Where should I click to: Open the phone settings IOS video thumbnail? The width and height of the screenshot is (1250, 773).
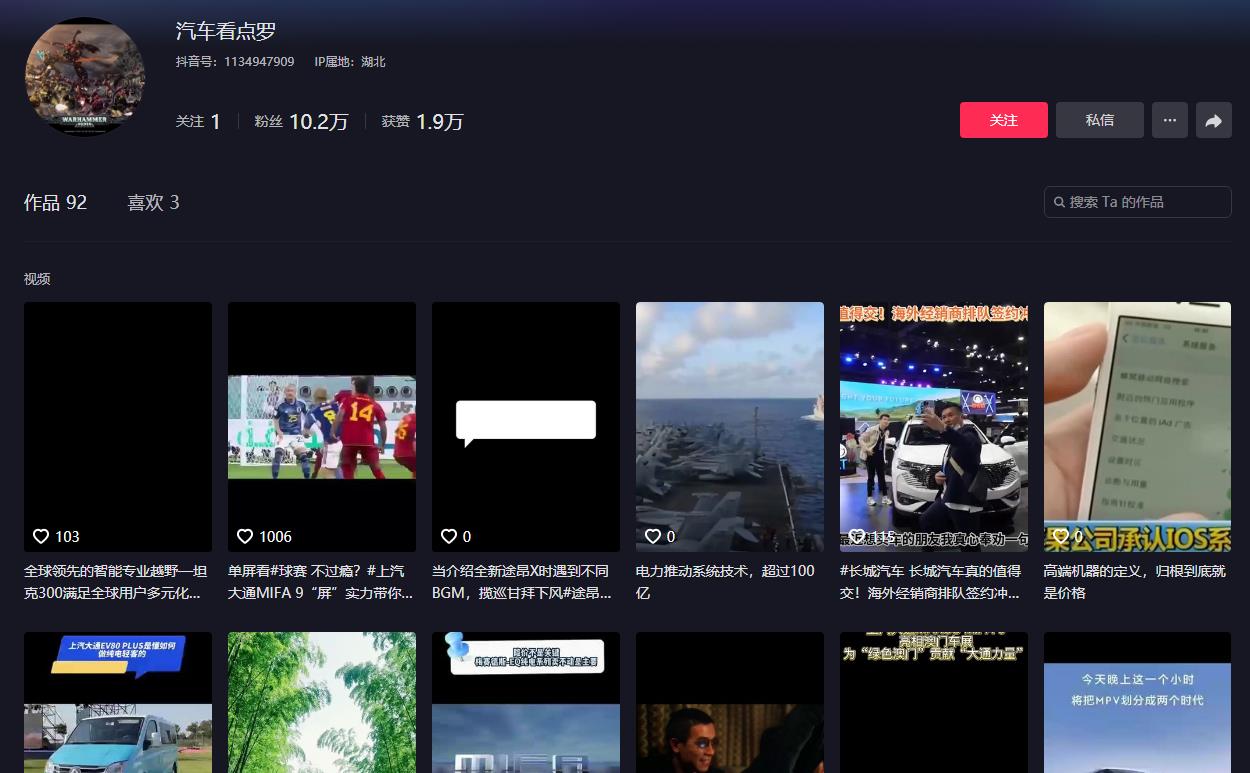coord(1138,427)
